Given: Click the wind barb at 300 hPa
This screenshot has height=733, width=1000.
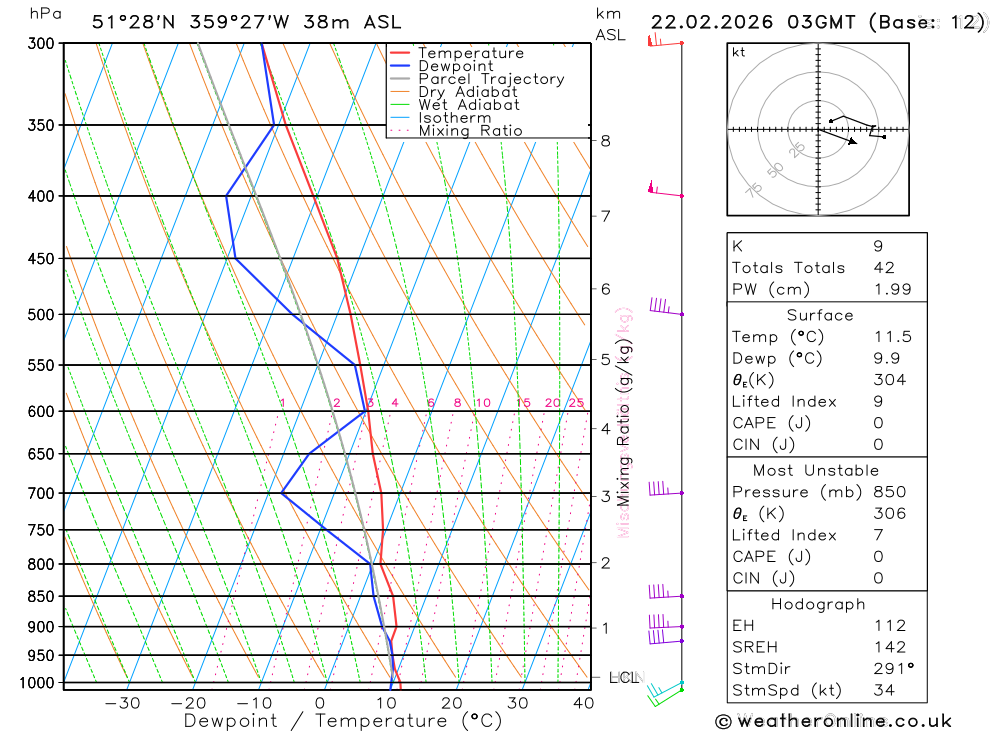Looking at the screenshot, I should [665, 42].
